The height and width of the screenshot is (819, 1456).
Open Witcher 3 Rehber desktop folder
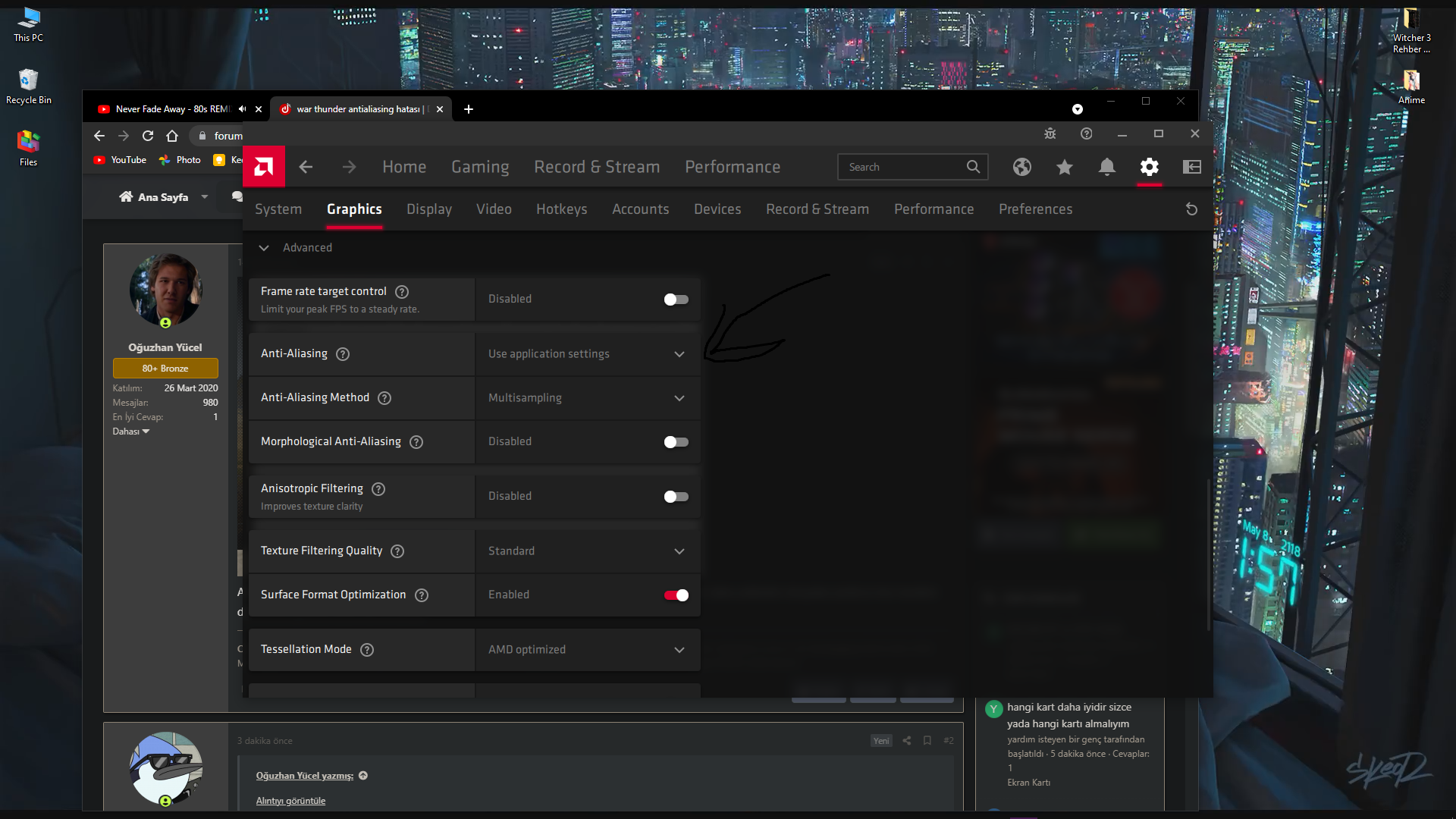(x=1411, y=30)
